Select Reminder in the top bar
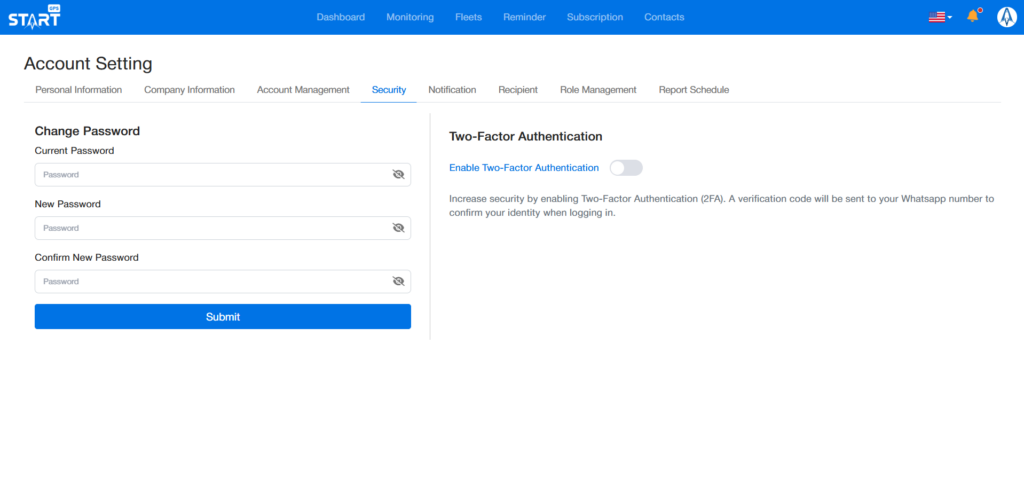Image resolution: width=1024 pixels, height=484 pixels. pos(524,17)
